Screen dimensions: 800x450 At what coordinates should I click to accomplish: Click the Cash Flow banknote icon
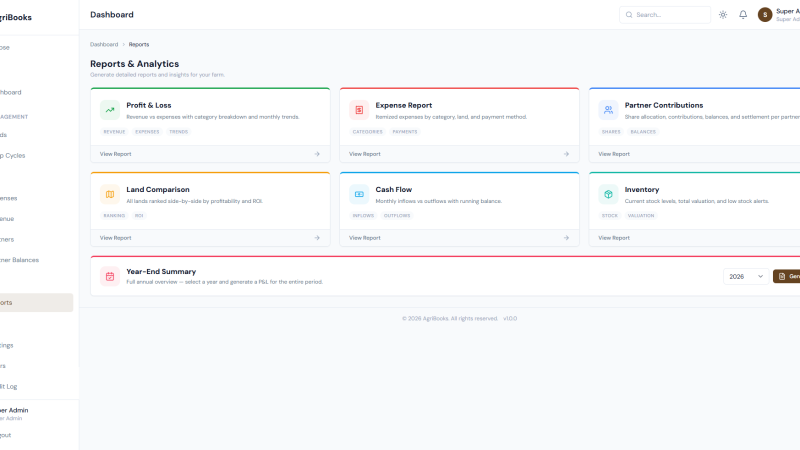pos(359,194)
